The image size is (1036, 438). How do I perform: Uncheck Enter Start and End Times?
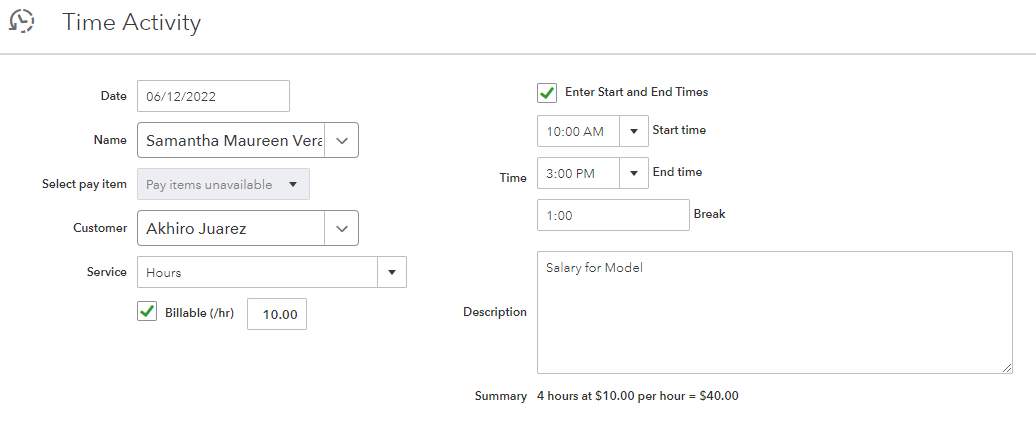pos(547,92)
